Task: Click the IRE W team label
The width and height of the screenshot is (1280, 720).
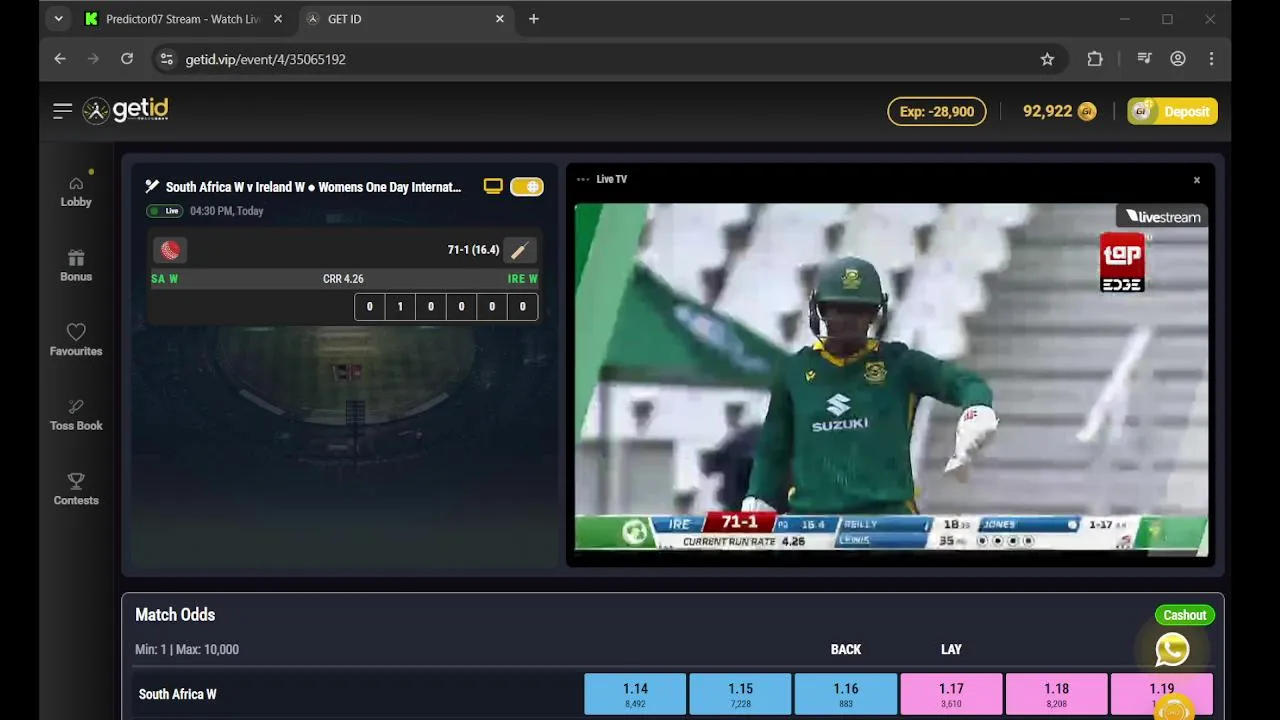Action: pos(522,279)
